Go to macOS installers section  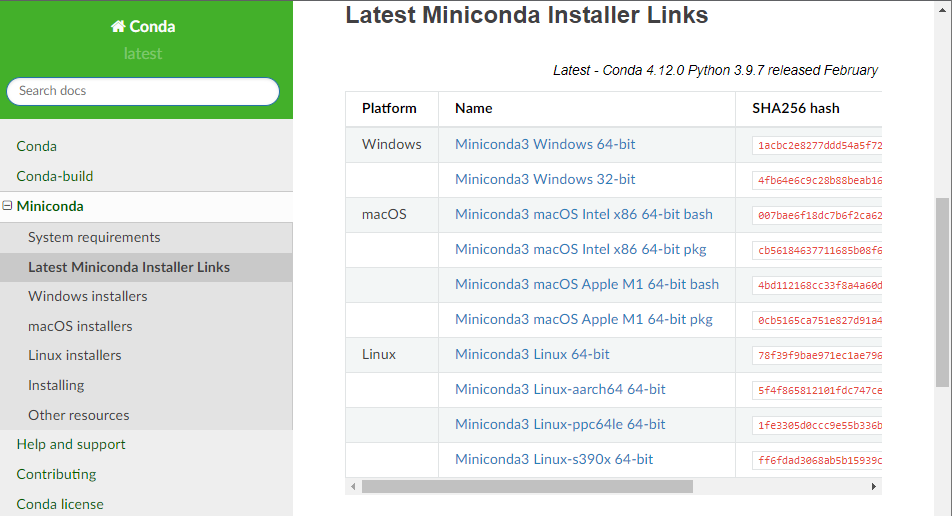click(80, 326)
